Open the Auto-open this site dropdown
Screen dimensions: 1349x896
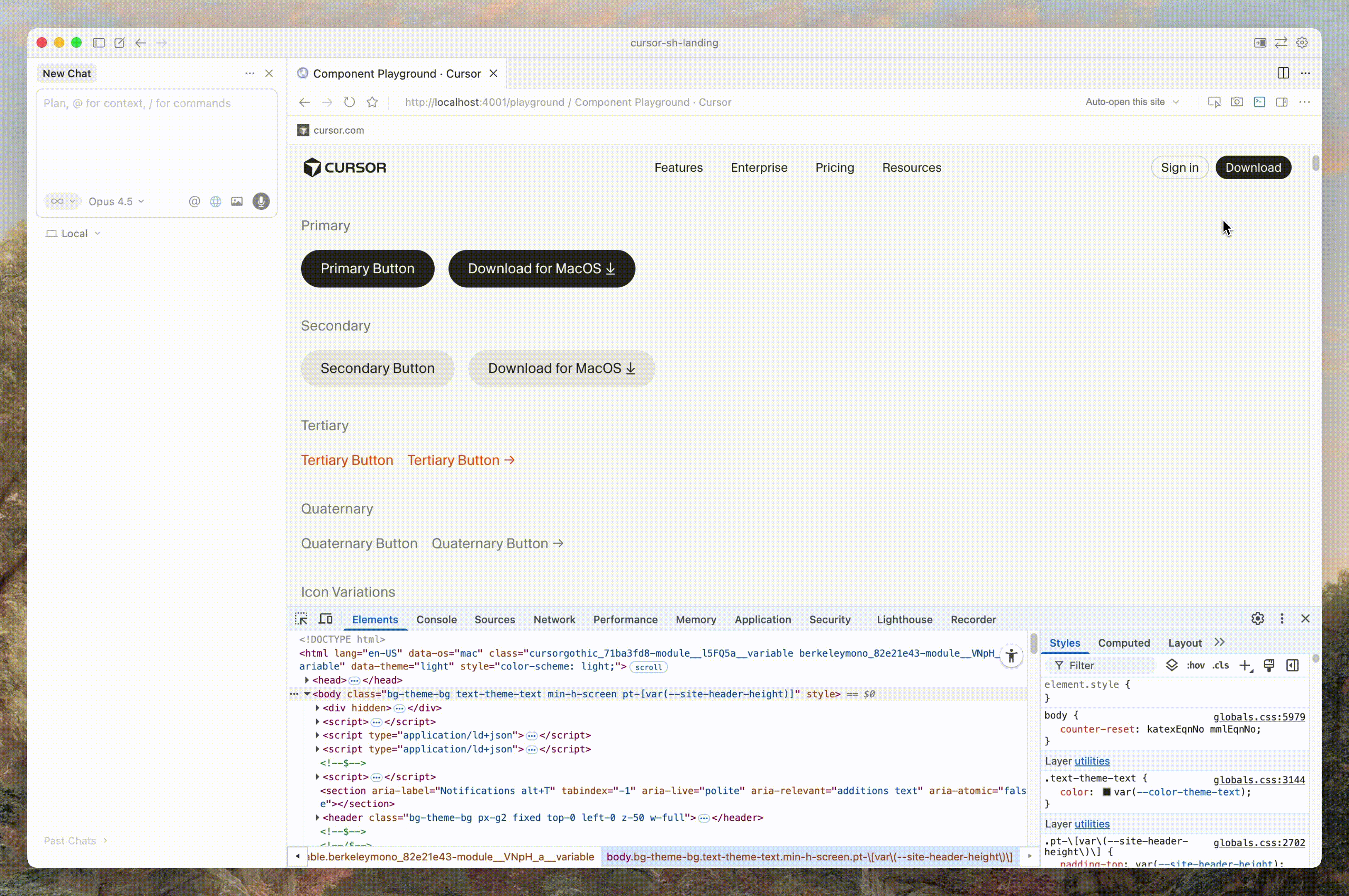point(1132,102)
